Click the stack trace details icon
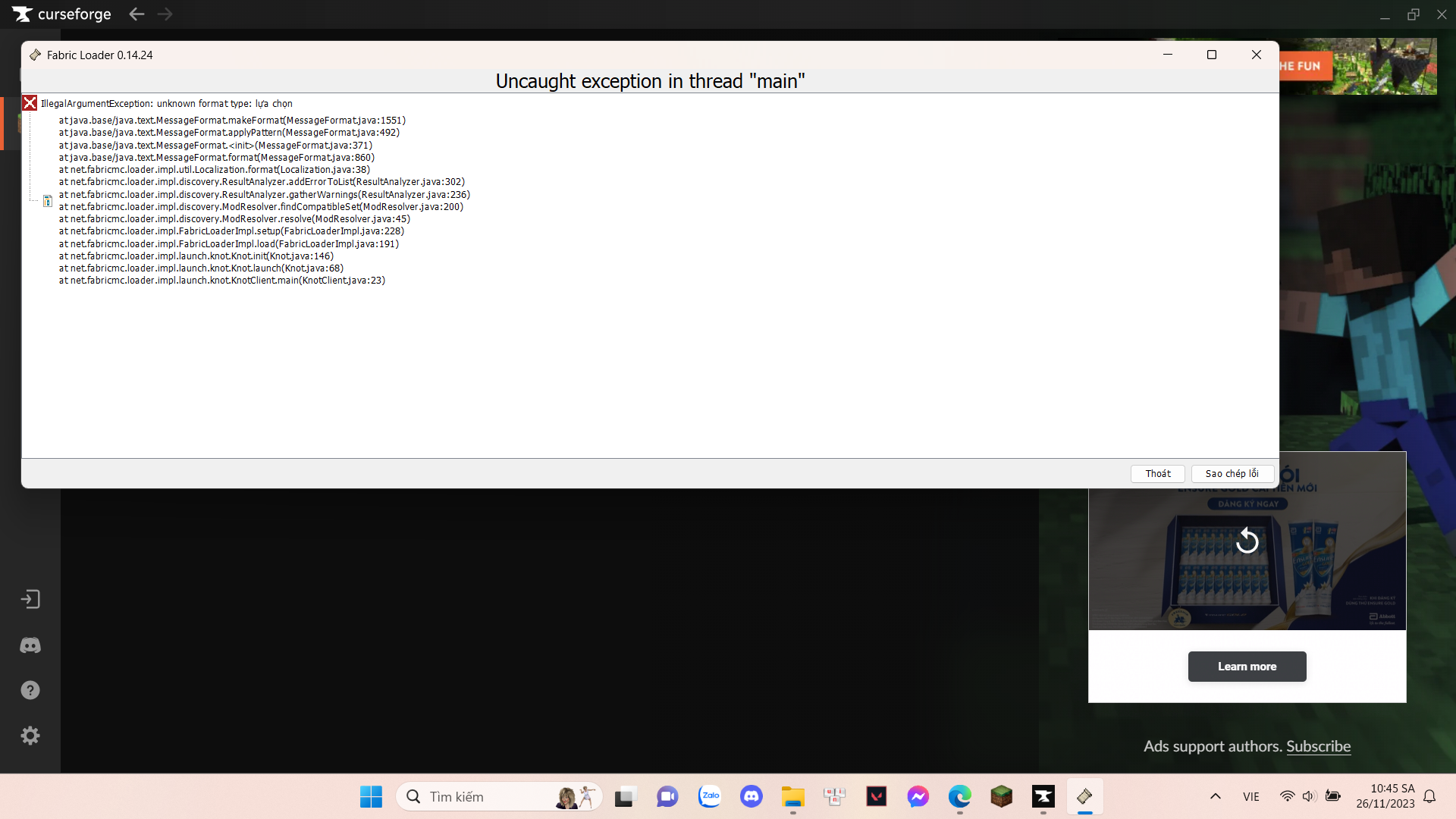This screenshot has height=819, width=1456. coord(48,201)
